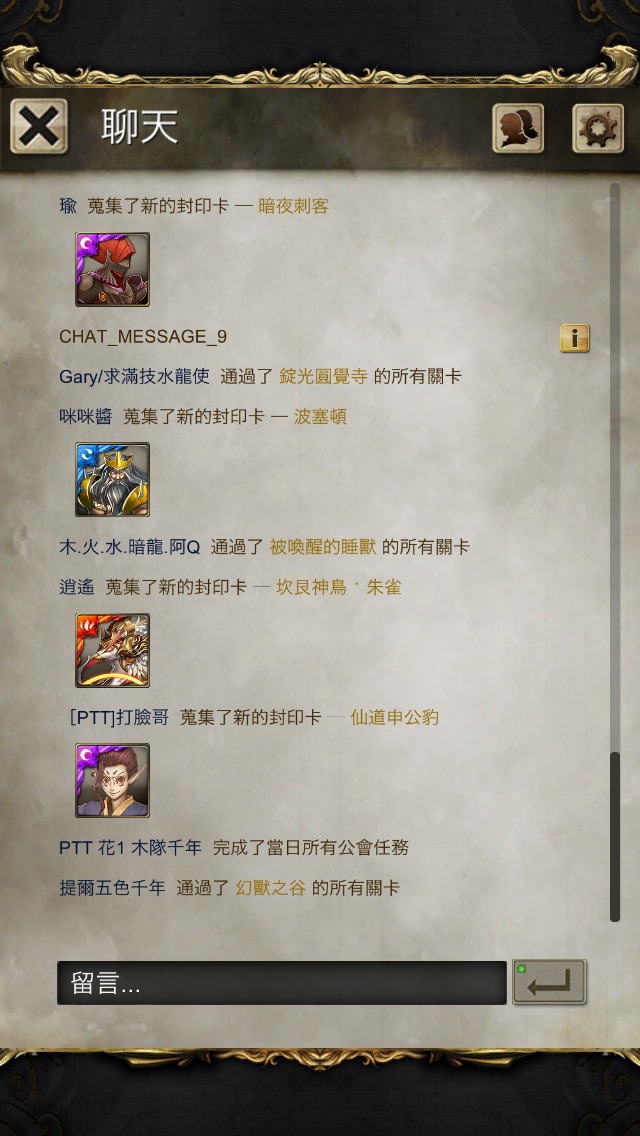Send message with the enter arrow button

coord(549,982)
